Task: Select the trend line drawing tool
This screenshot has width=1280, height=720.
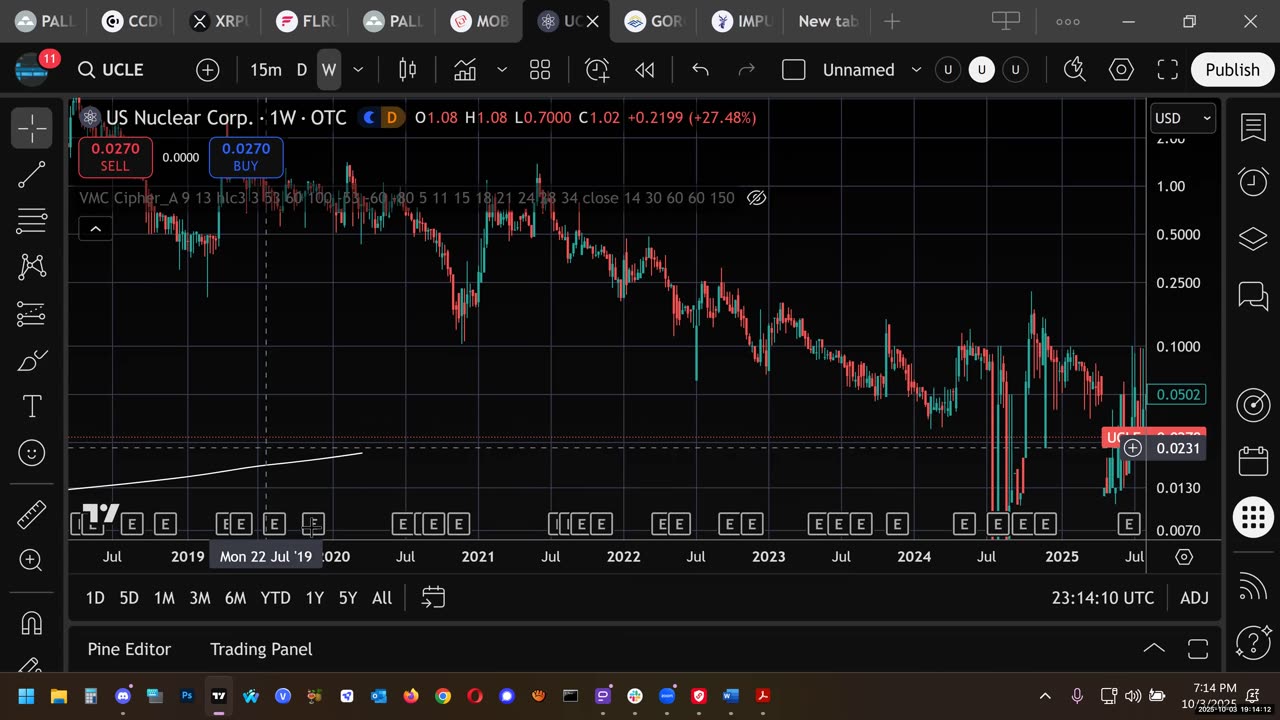Action: [x=32, y=175]
